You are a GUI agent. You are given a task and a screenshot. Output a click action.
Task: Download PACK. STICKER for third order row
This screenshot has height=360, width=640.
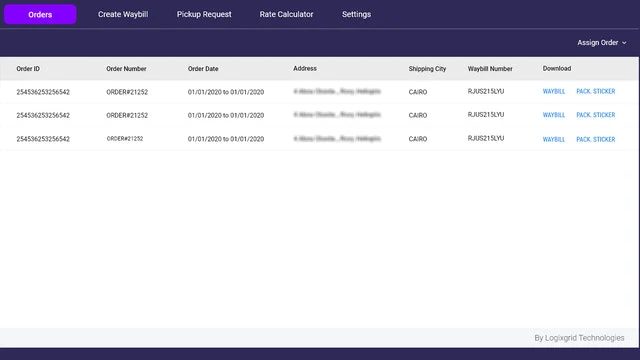596,139
